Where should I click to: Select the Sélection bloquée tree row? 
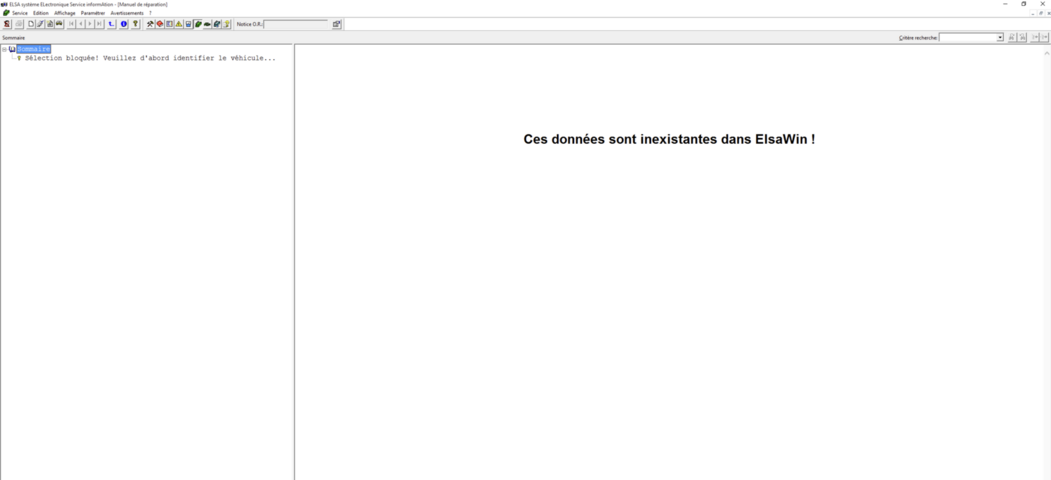click(150, 58)
